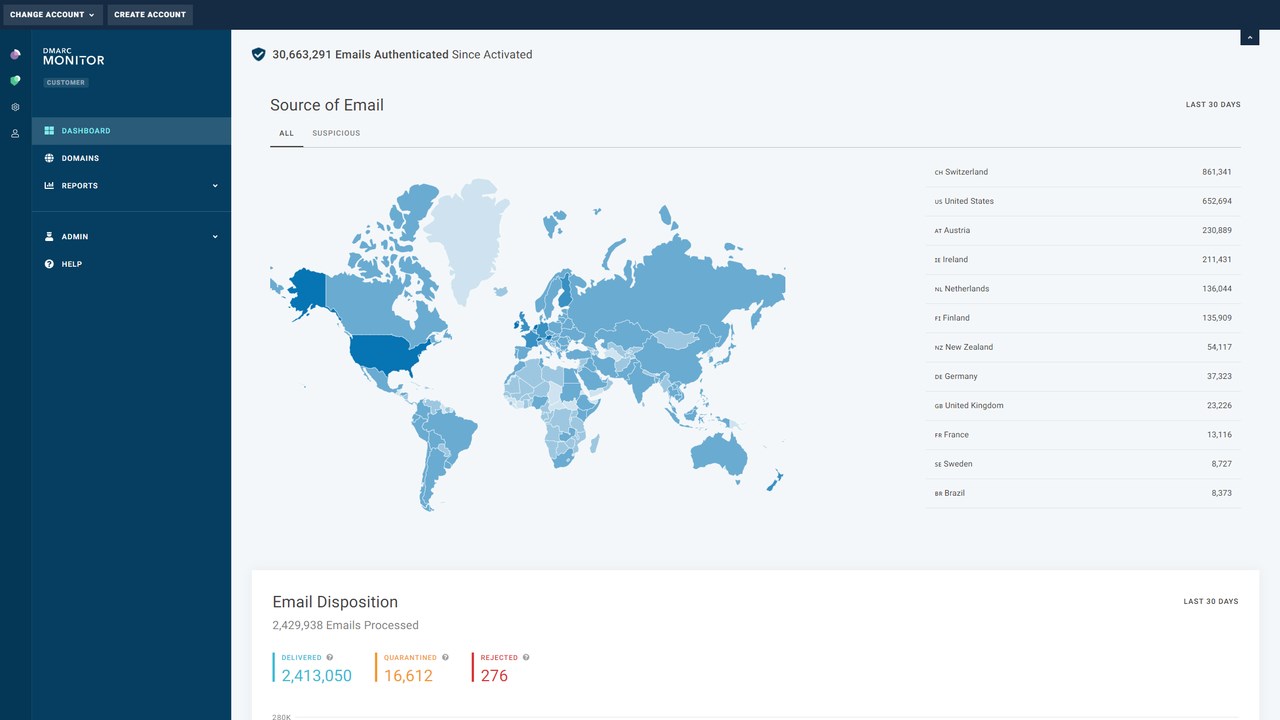Select the France country row

click(1083, 435)
